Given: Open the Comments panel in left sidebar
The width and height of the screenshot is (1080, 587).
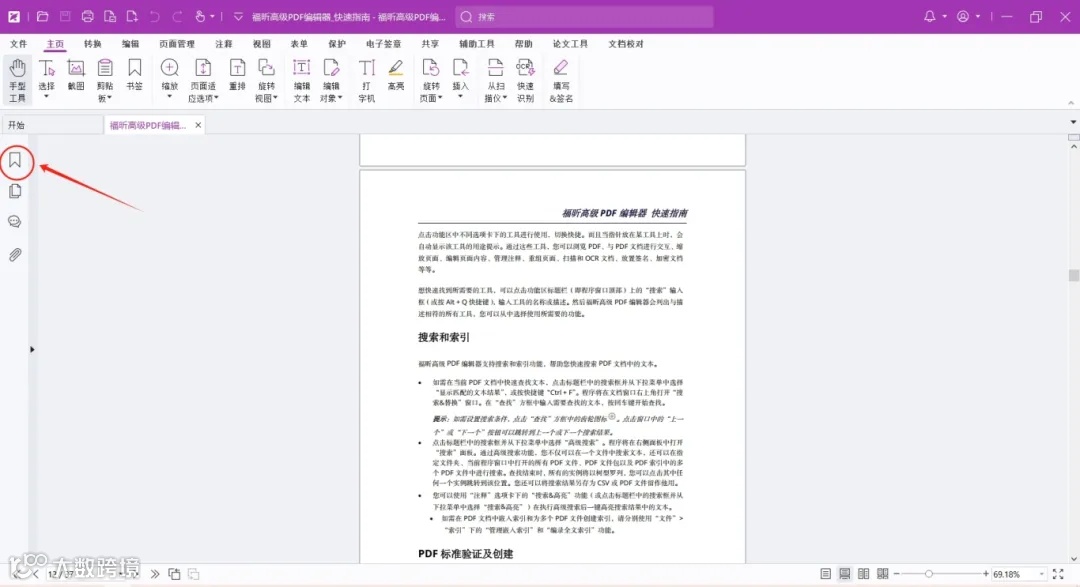Looking at the screenshot, I should click(x=15, y=222).
